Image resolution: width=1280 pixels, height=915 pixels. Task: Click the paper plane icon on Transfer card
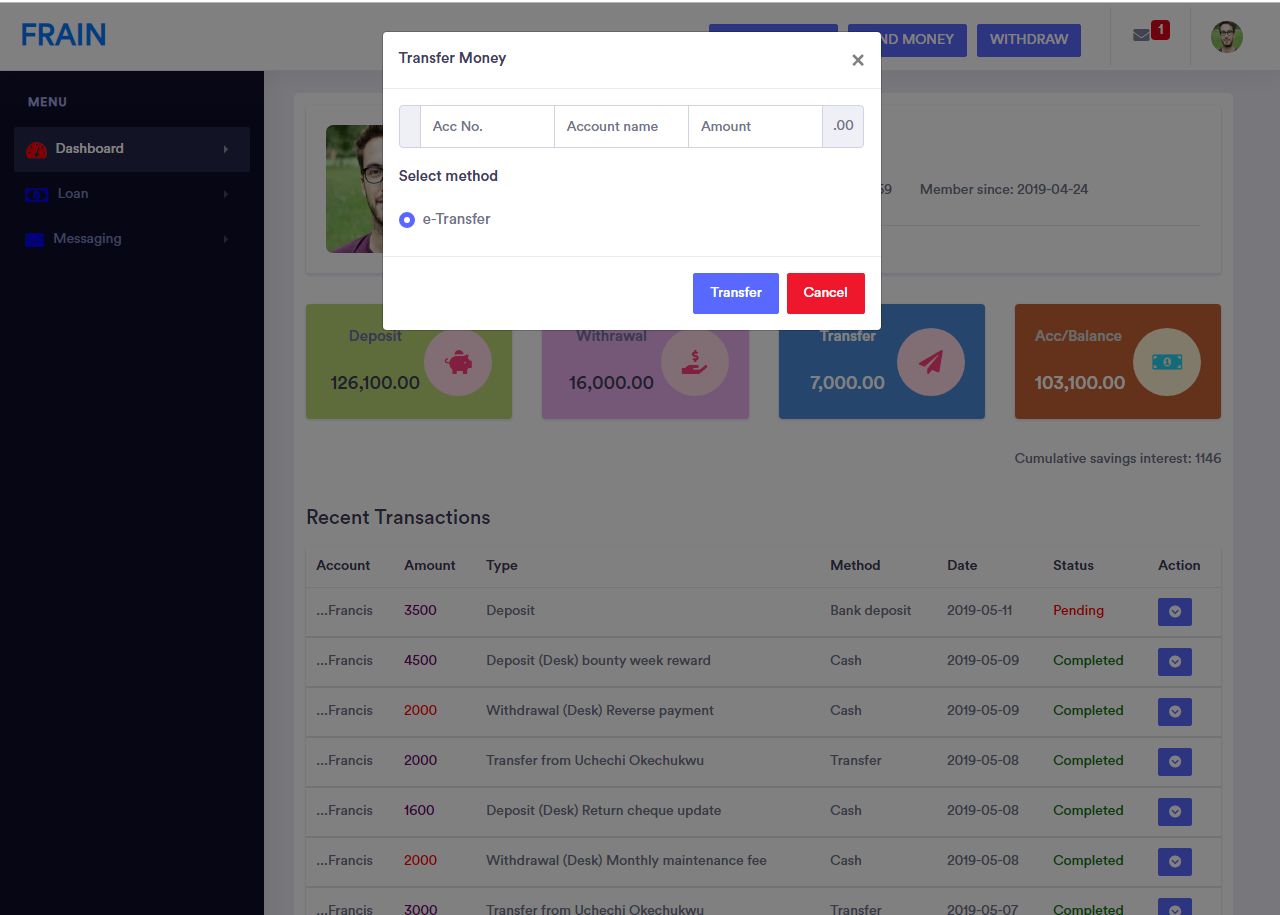click(x=932, y=361)
